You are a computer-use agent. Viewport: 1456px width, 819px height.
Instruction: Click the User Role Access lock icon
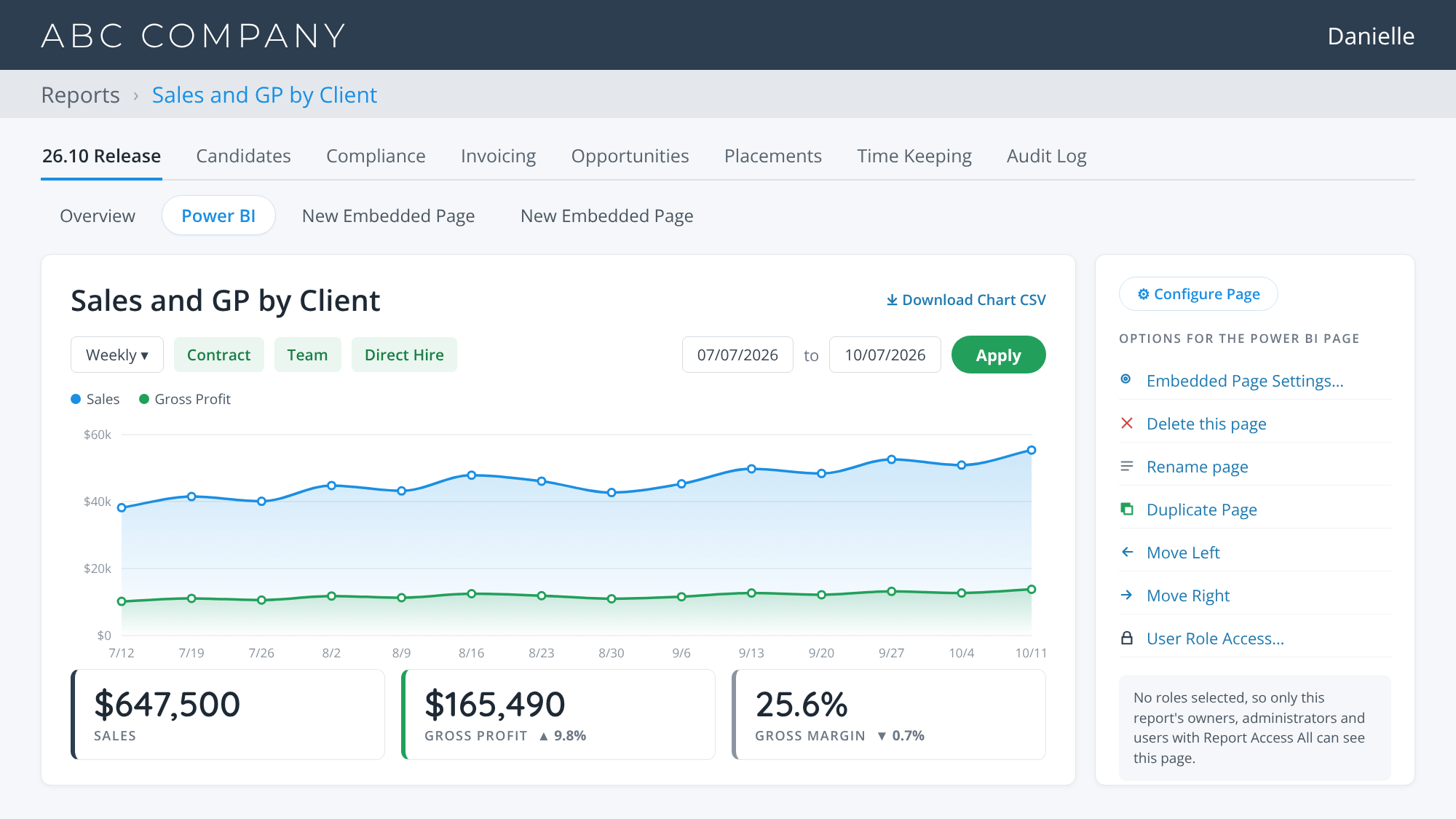click(1127, 638)
